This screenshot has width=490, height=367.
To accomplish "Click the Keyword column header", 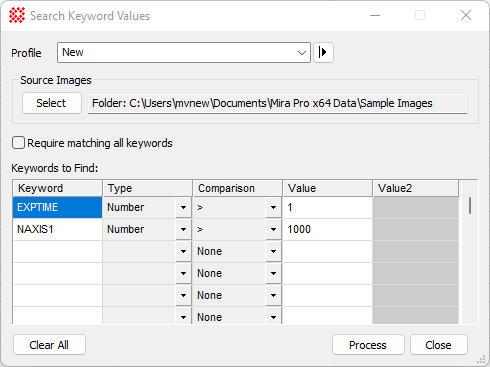I will [x=57, y=188].
